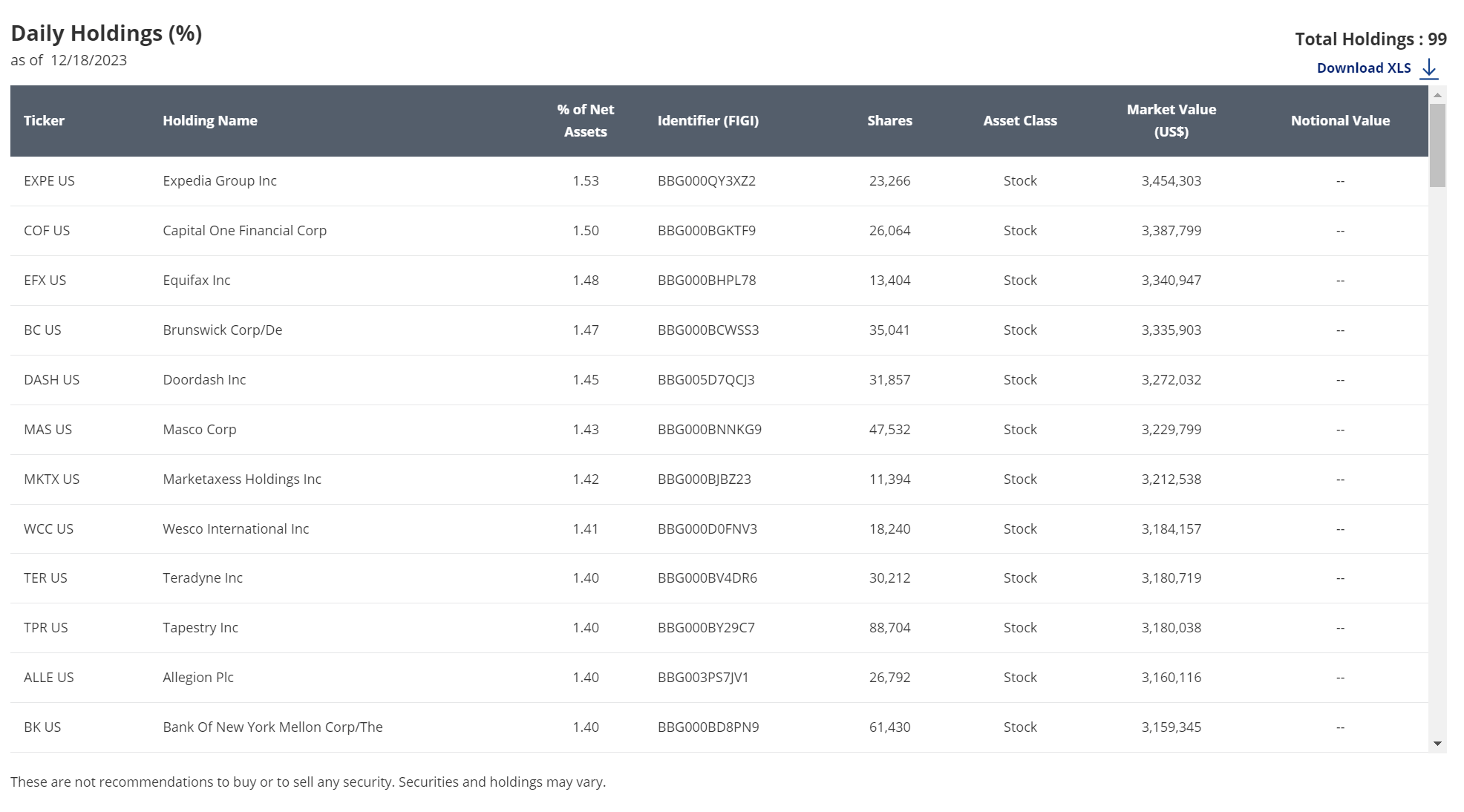Screen dimensions: 1464x812
Task: Click the download arrow icon
Action: 1428,69
